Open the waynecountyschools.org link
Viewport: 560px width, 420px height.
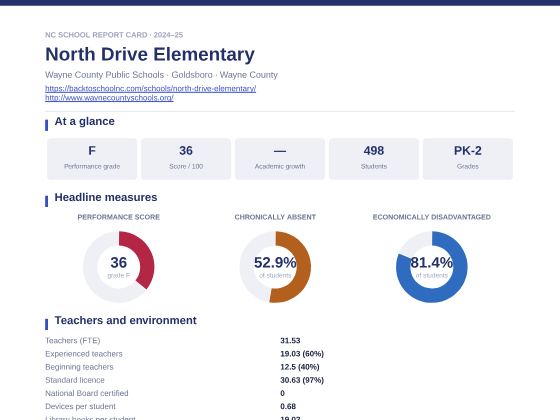[x=109, y=98]
